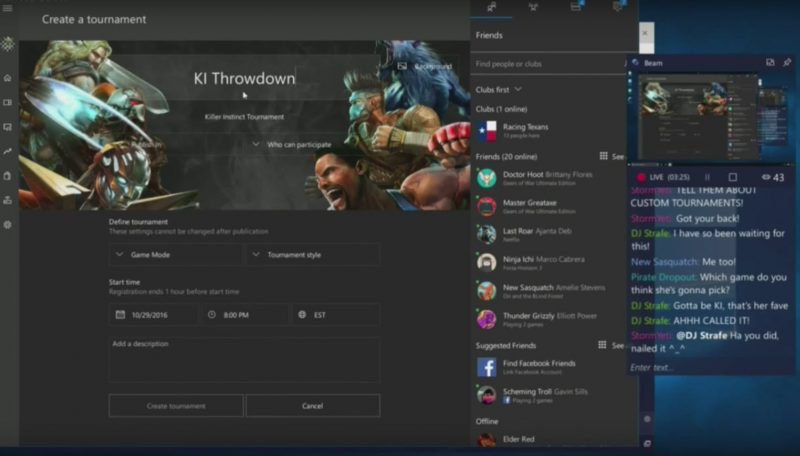Select friend Thunder Grizzly
800x456 pixels.
click(x=549, y=319)
